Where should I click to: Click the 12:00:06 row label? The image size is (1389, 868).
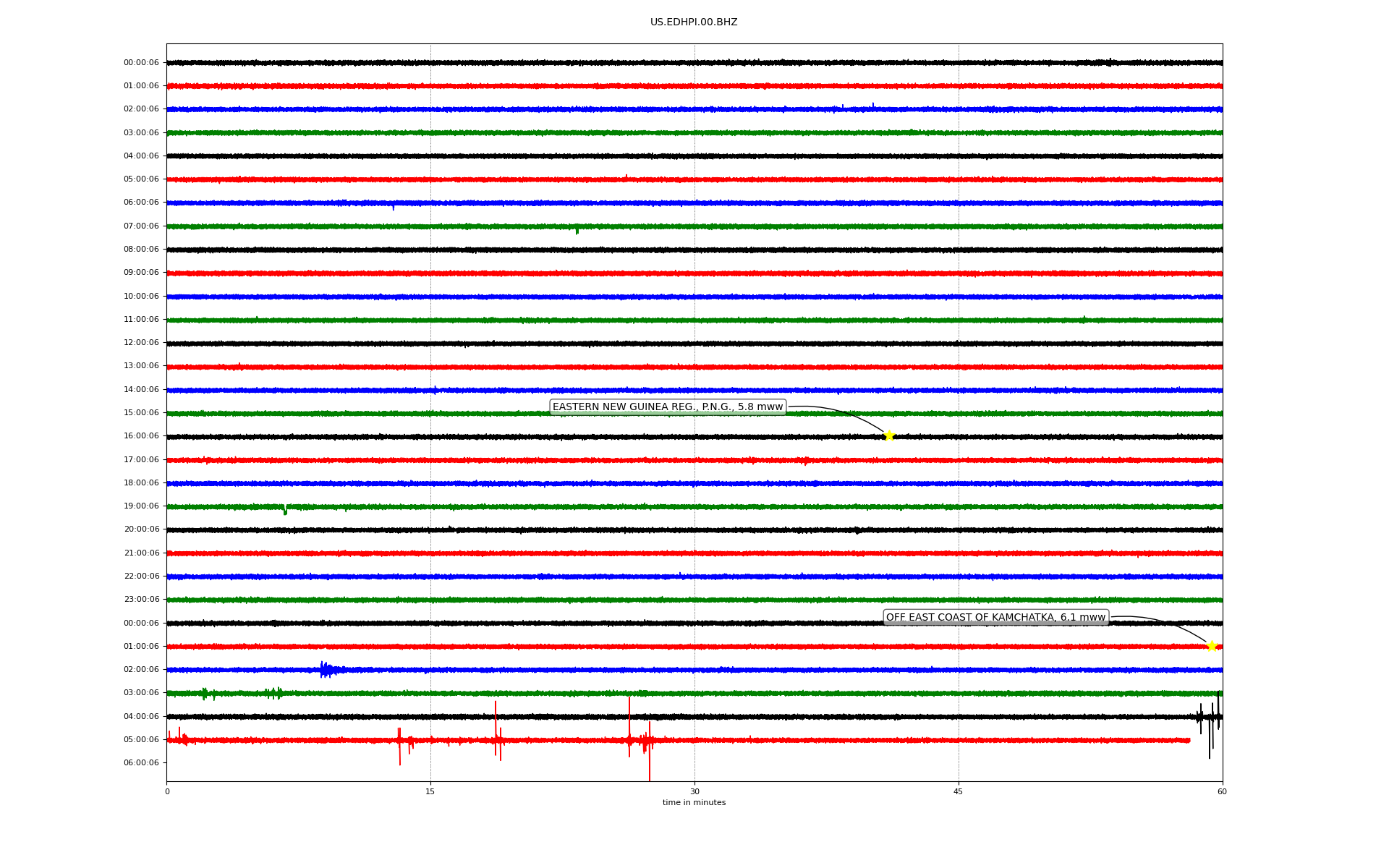pyautogui.click(x=141, y=343)
